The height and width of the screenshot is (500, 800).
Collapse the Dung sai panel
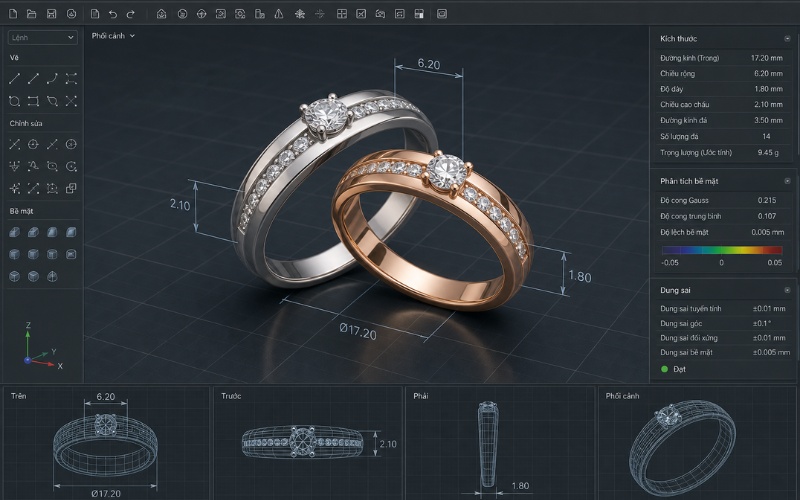click(x=787, y=290)
